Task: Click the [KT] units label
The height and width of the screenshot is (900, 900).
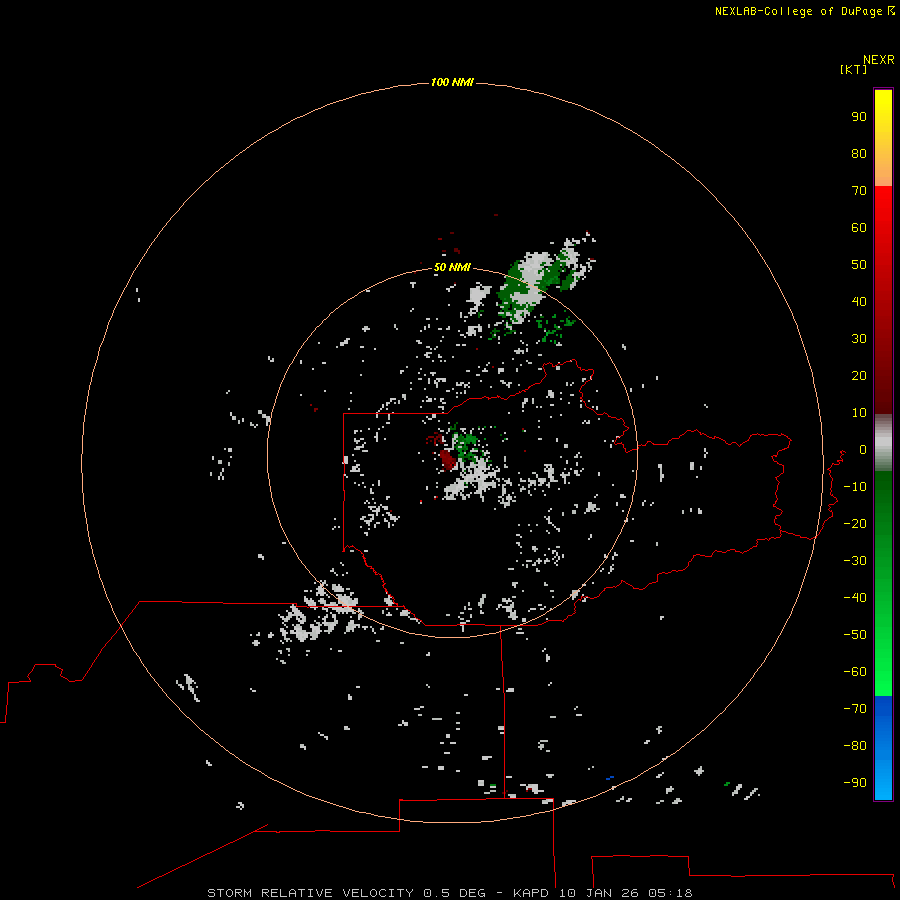Action: (x=853, y=69)
